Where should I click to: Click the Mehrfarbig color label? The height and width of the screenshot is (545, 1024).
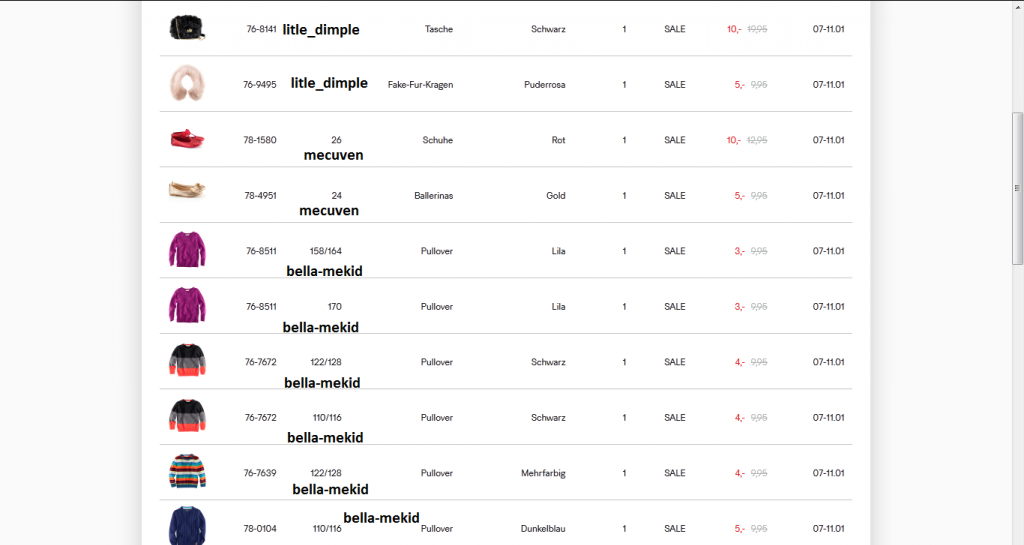tap(543, 473)
